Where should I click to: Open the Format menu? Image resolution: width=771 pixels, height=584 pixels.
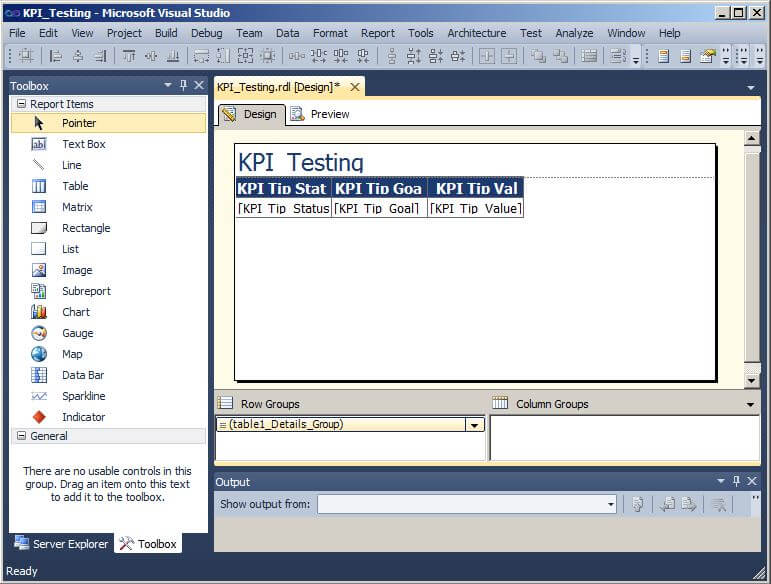[330, 33]
